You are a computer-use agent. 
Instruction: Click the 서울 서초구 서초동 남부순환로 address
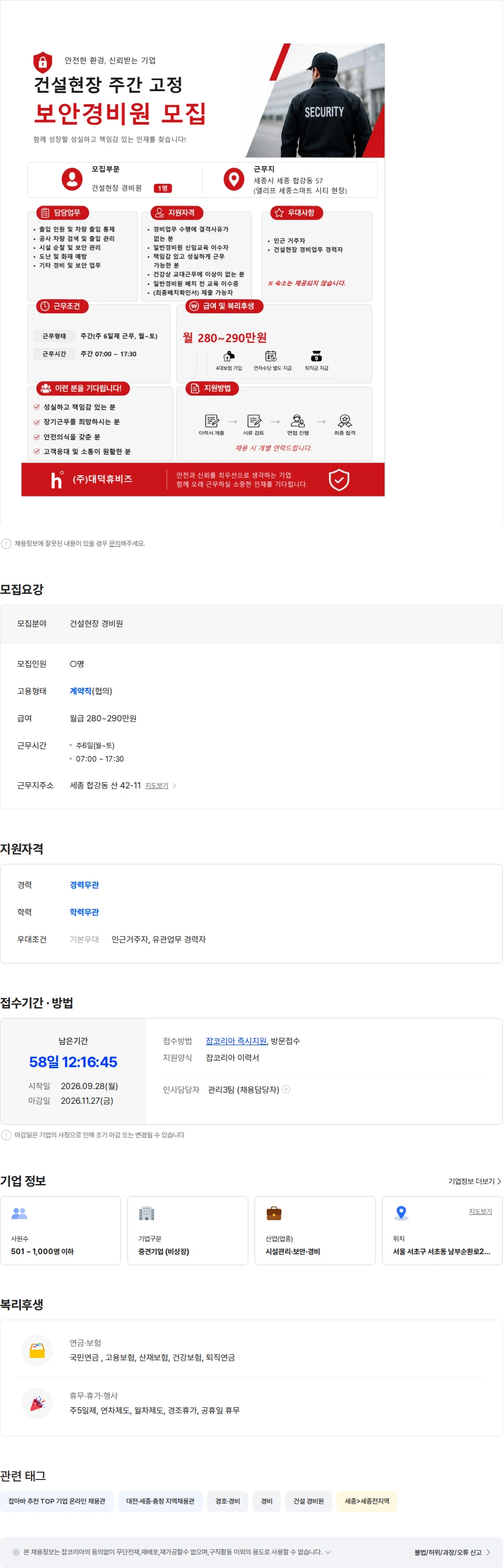click(x=442, y=1252)
